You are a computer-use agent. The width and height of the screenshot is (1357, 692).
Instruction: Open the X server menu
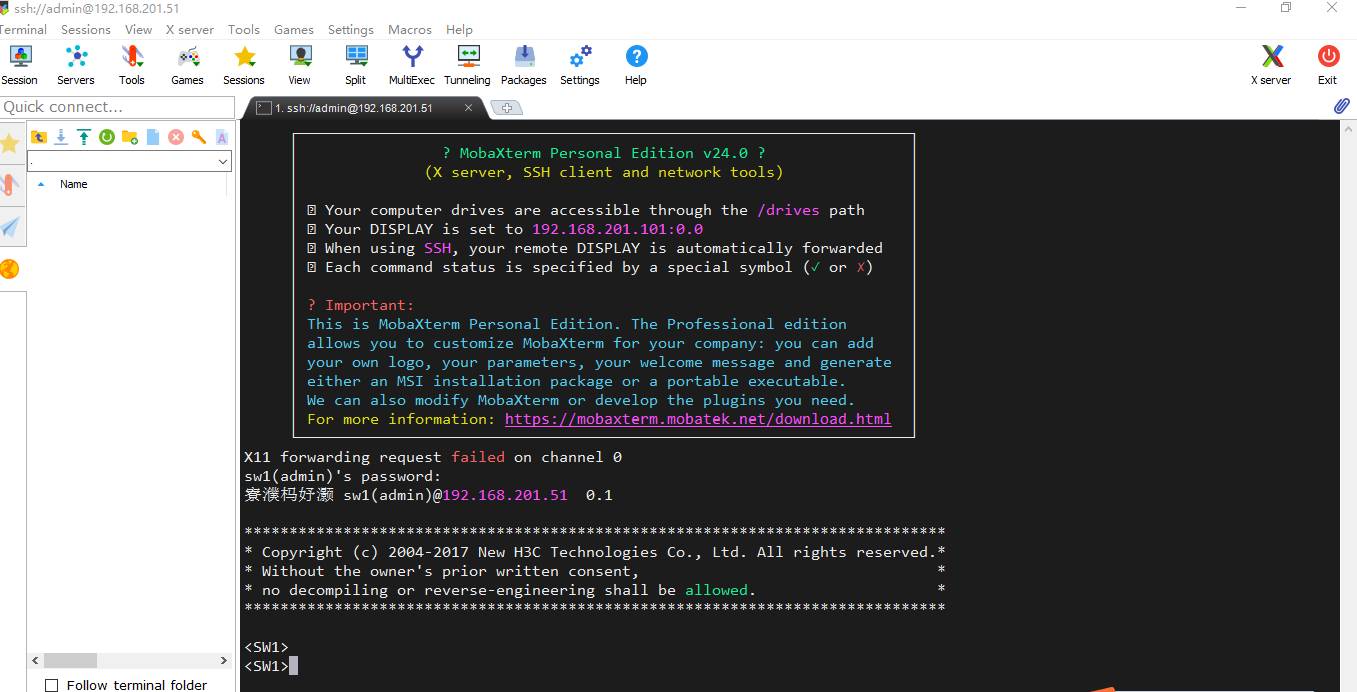[x=190, y=29]
